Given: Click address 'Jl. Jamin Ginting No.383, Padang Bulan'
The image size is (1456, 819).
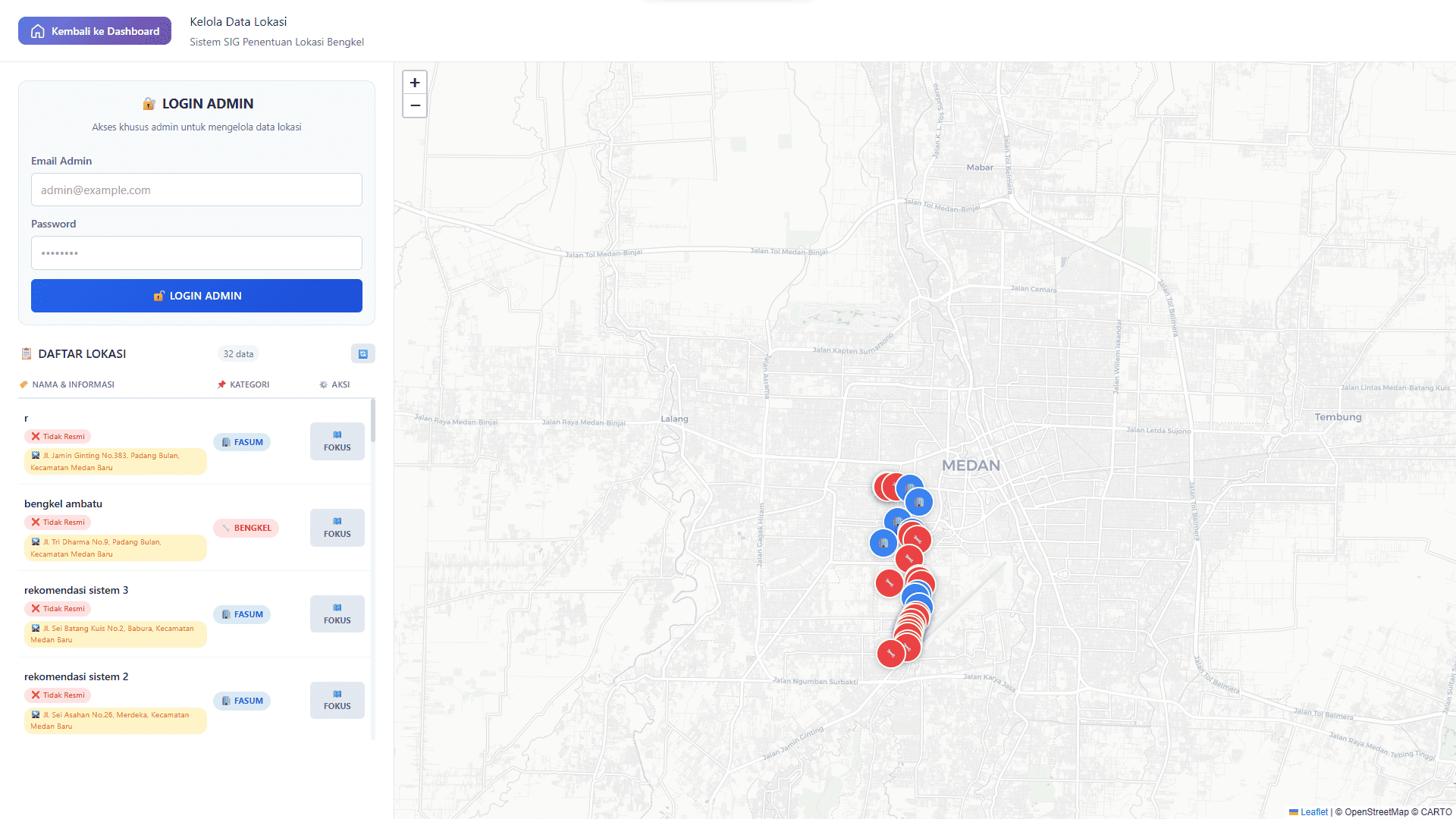Looking at the screenshot, I should (115, 462).
